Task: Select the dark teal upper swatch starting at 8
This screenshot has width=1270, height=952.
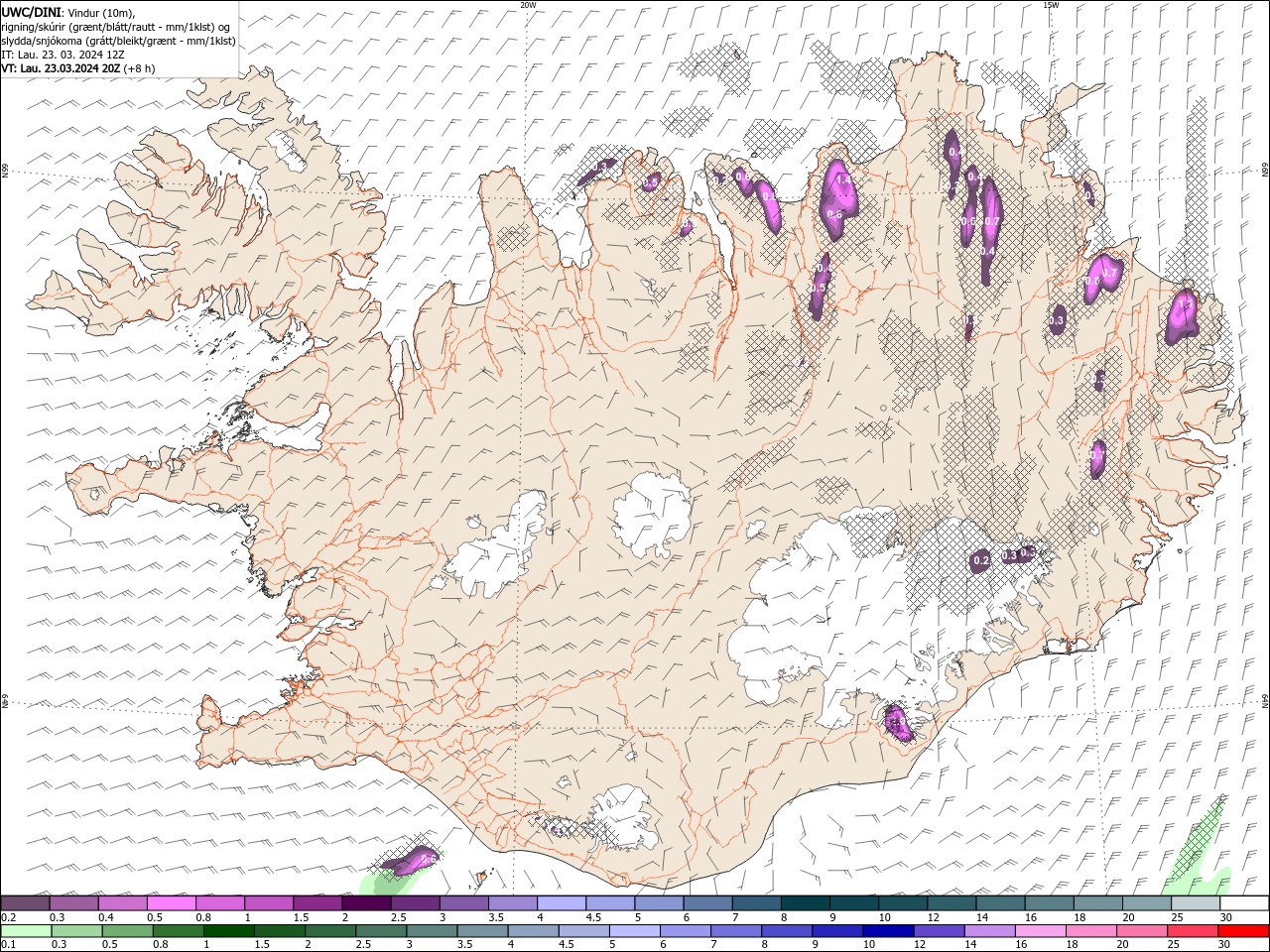Action: 806,902
